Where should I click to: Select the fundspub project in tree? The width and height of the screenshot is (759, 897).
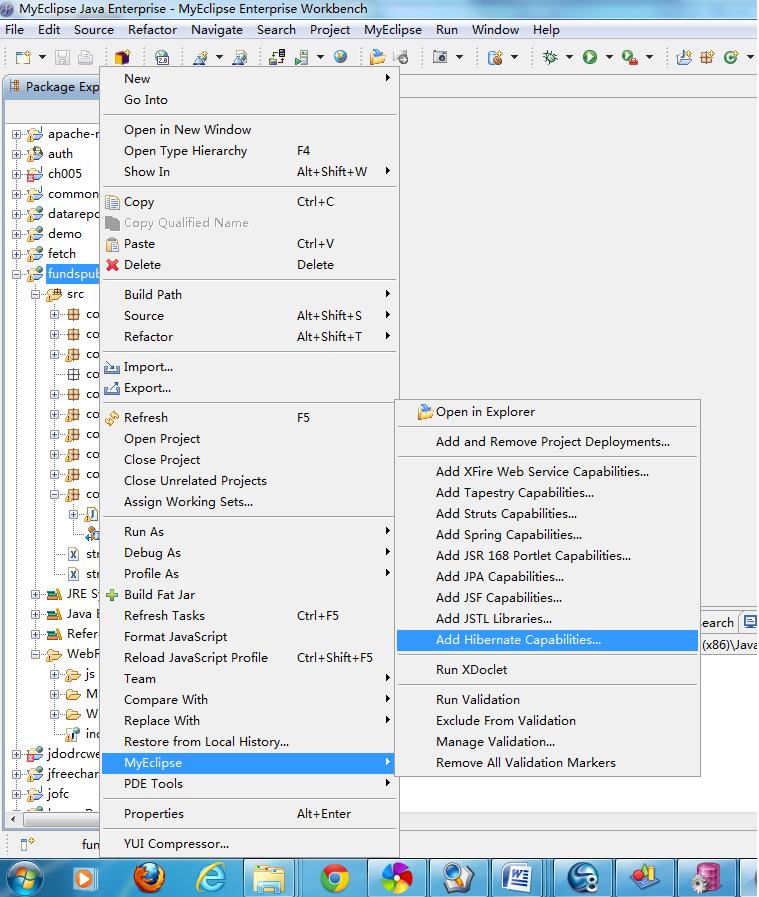tap(73, 274)
